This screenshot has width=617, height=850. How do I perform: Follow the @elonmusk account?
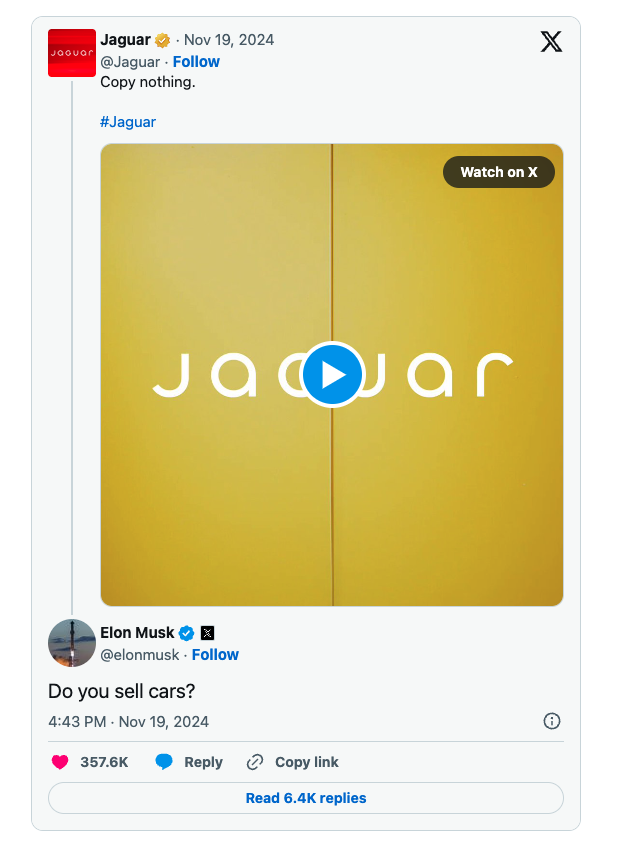coord(215,655)
